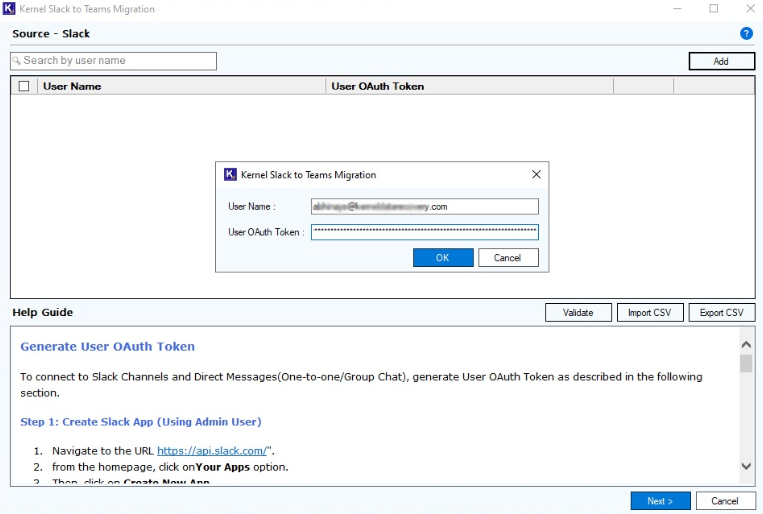Proceed with the Next > button
The image size is (763, 514).
[660, 501]
